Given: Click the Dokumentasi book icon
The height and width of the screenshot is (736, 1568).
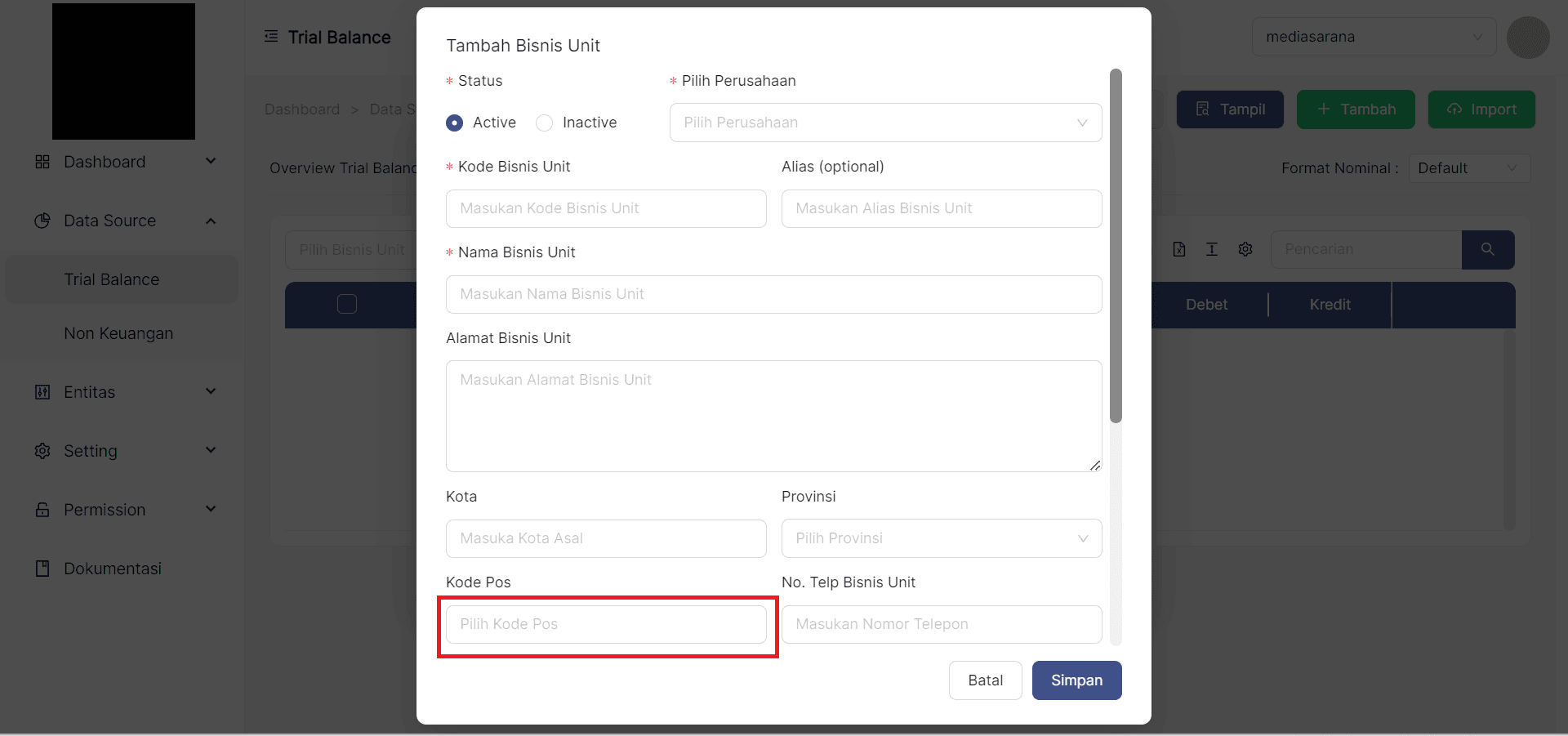Looking at the screenshot, I should tap(42, 569).
